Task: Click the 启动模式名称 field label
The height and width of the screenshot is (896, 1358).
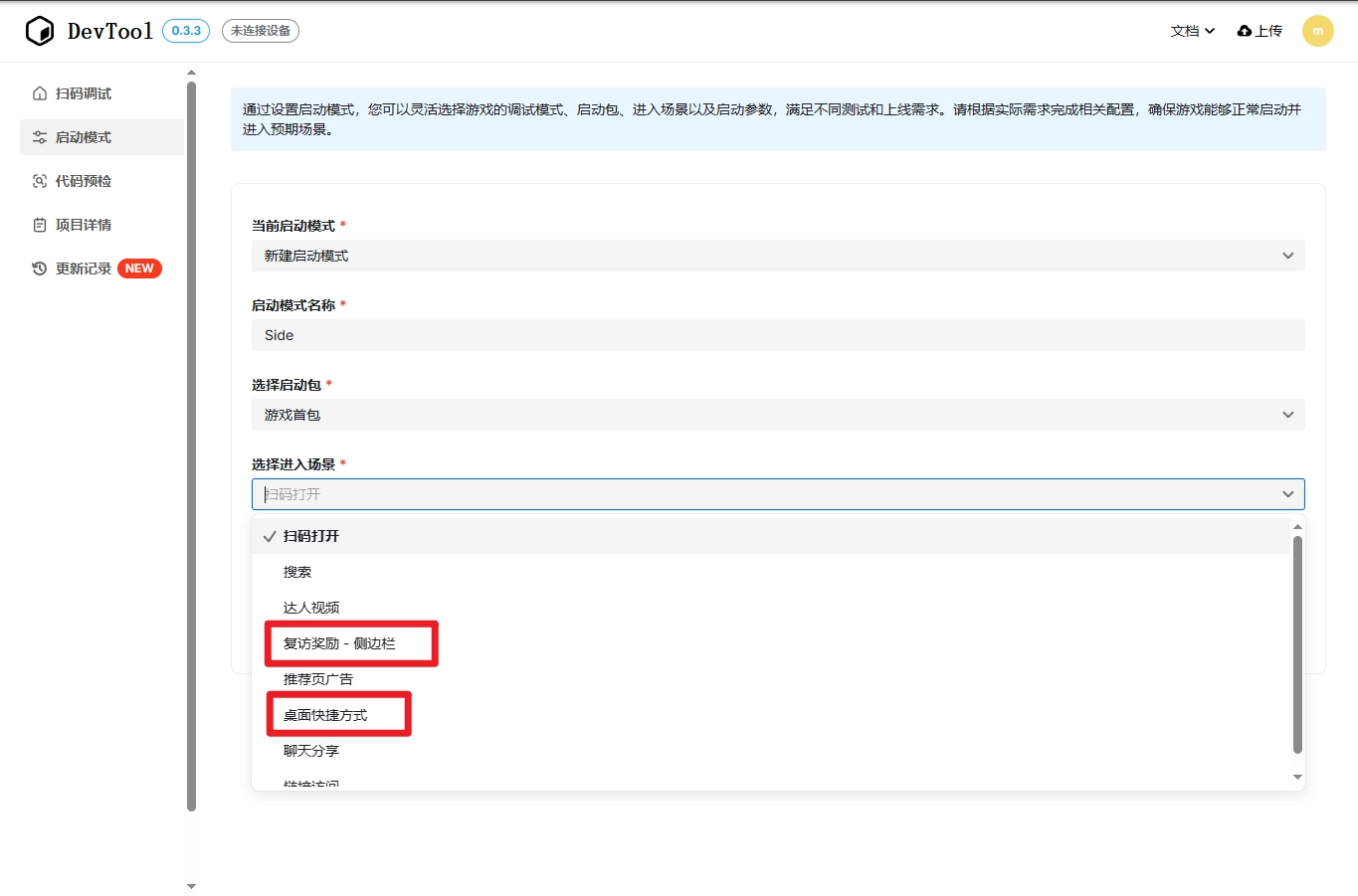Action: (x=293, y=305)
